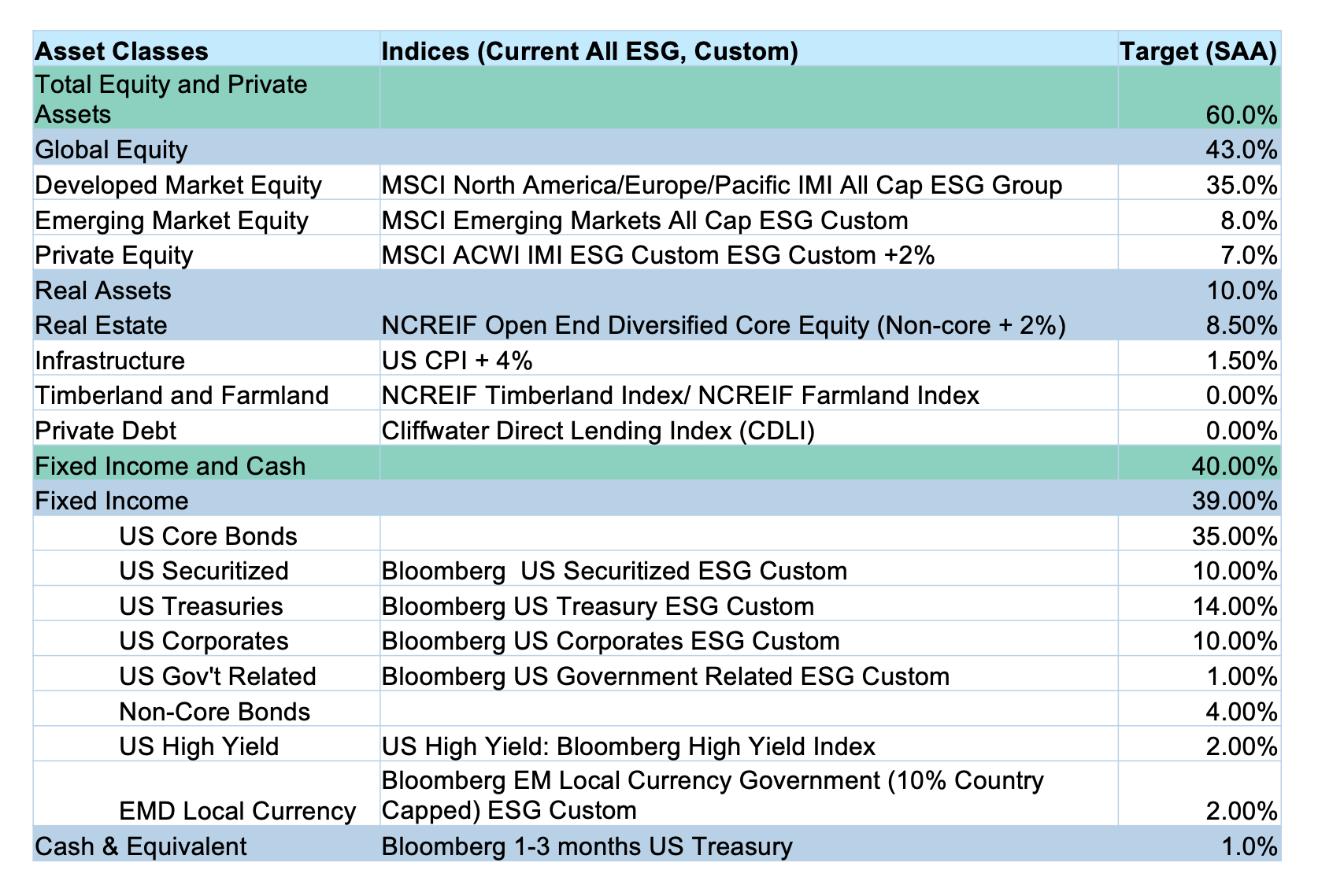Select the US Corporates row label
Image resolution: width=1318 pixels, height=896 pixels.
tap(204, 641)
